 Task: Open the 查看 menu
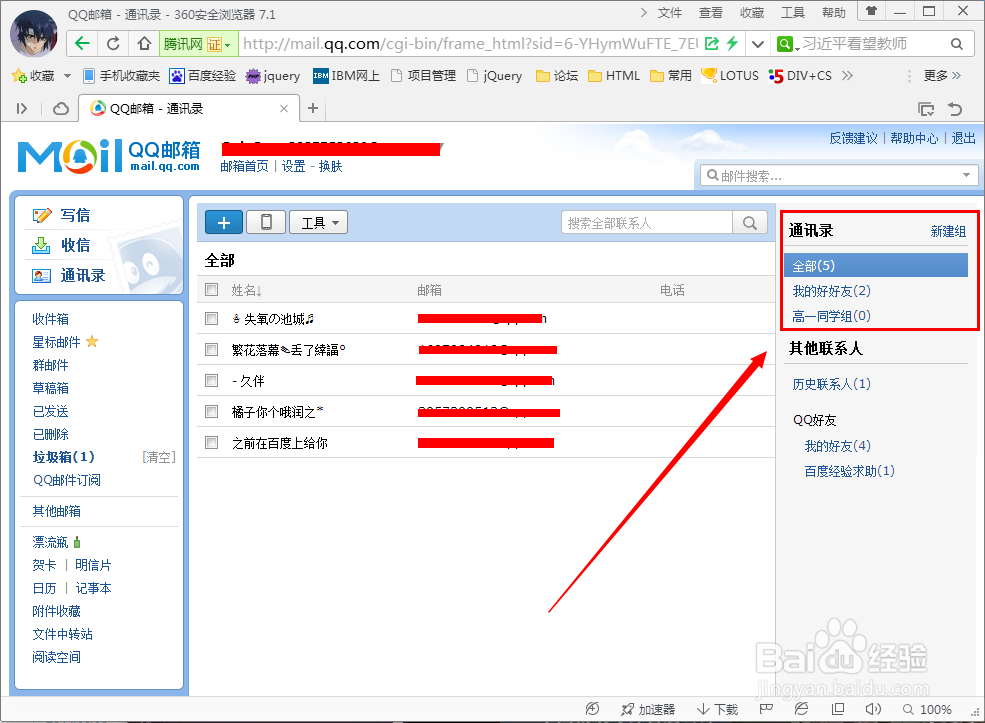710,13
